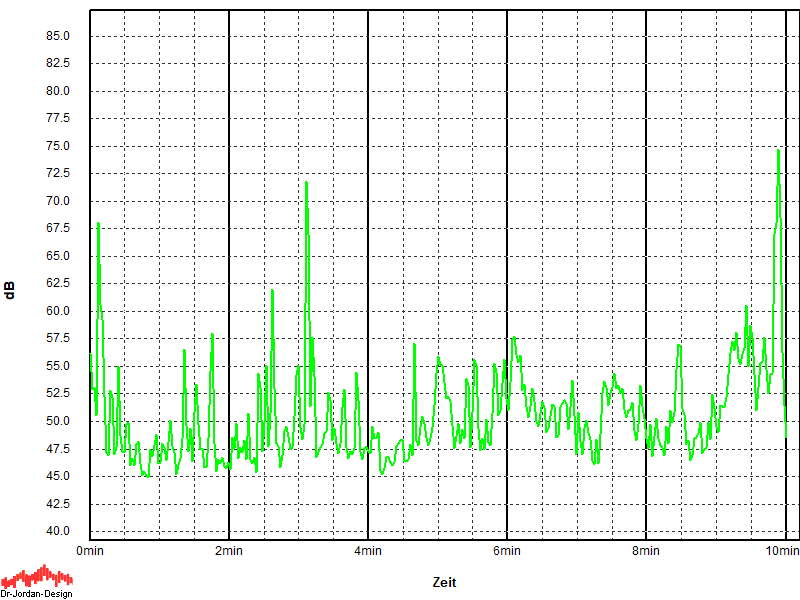Image resolution: width=800 pixels, height=600 pixels.
Task: Click the highest green peak near 10min
Action: [x=778, y=152]
